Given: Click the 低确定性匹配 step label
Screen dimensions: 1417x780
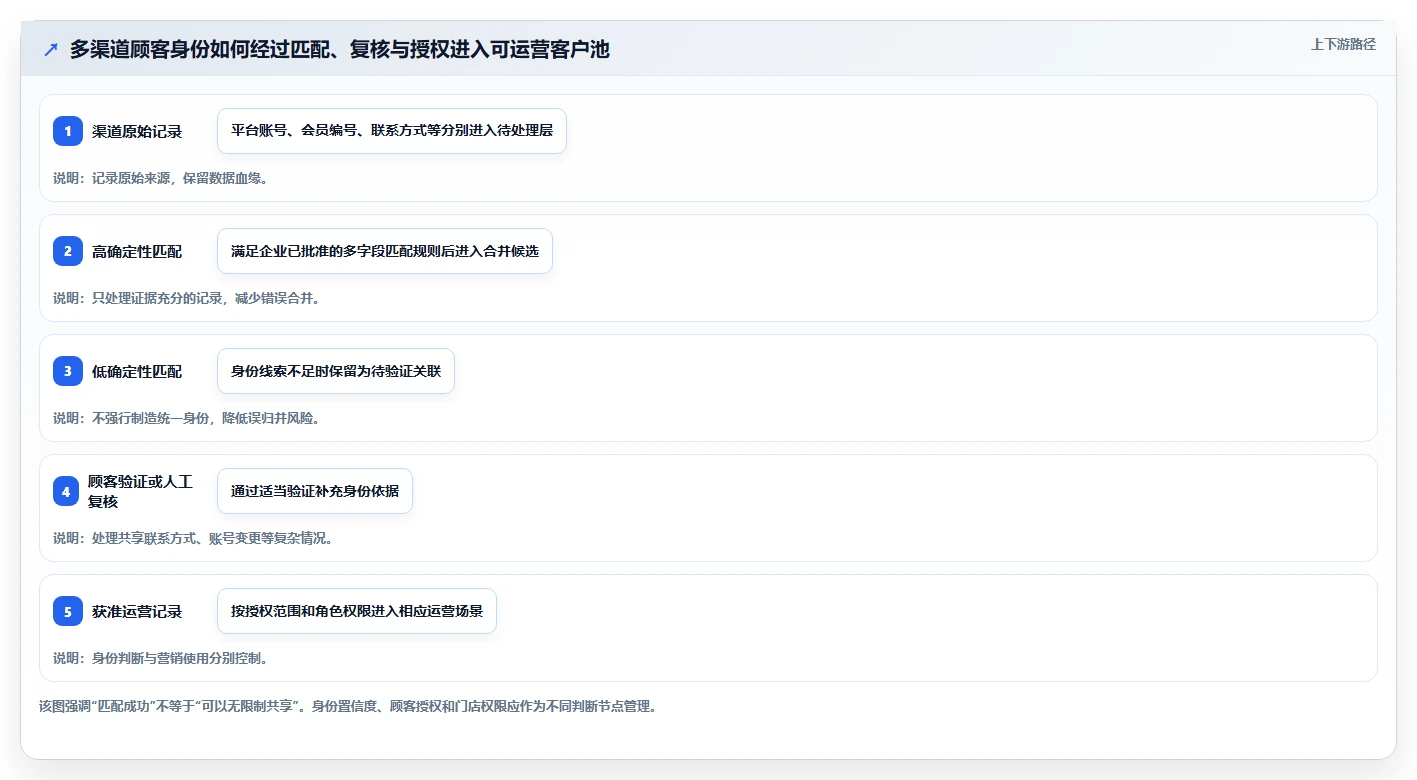Looking at the screenshot, I should [x=137, y=371].
